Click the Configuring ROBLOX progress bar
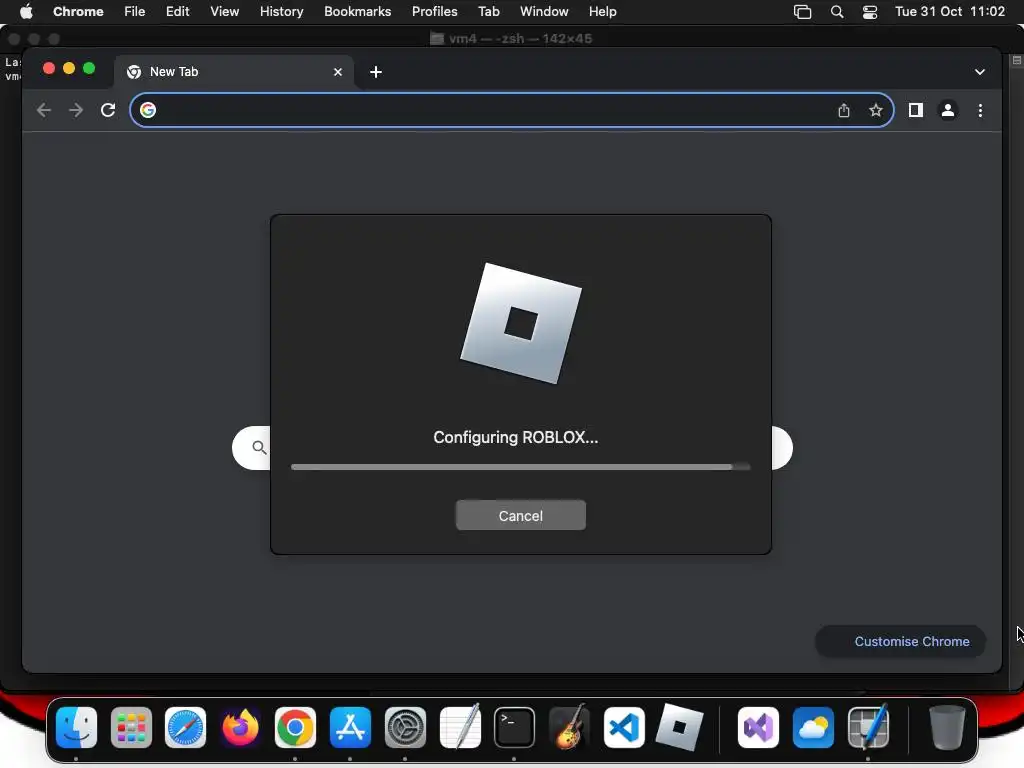The image size is (1024, 768). tap(520, 467)
